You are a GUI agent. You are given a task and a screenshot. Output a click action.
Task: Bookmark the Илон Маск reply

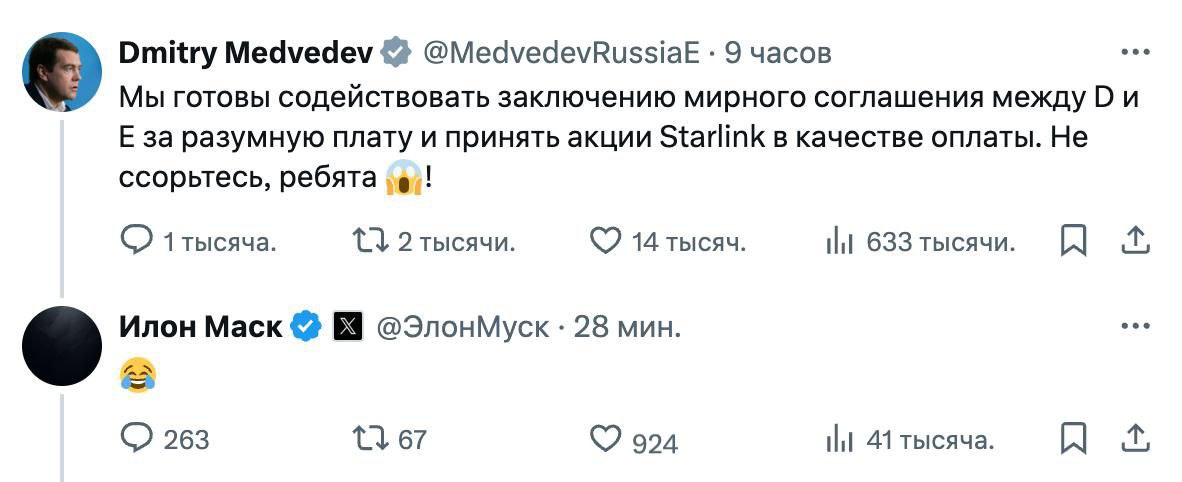[x=1073, y=438]
